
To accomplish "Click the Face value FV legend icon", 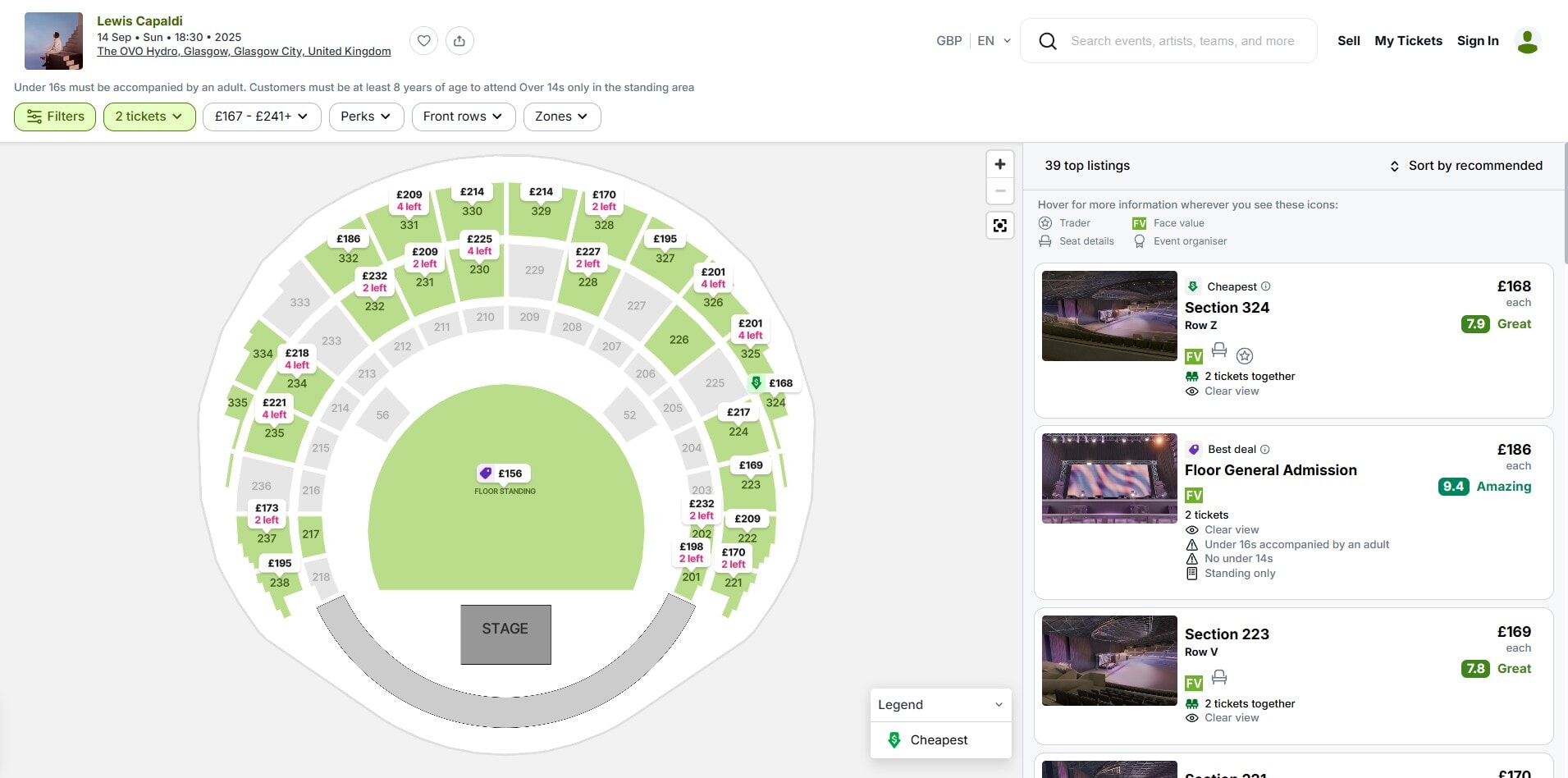I will pos(1139,223).
